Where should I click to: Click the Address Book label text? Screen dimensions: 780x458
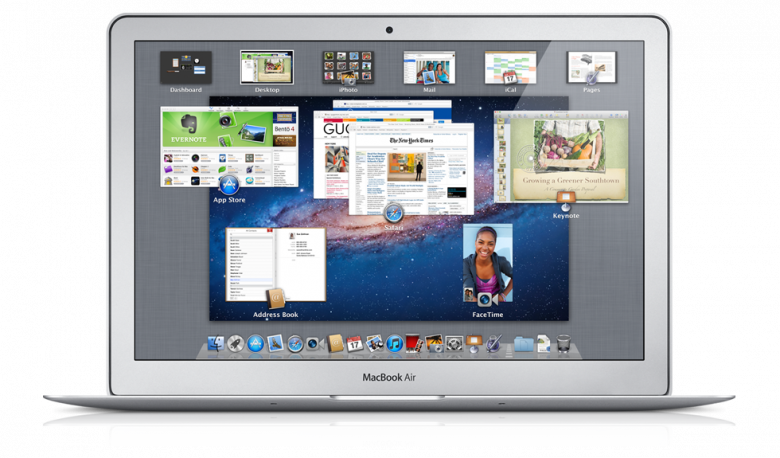pyautogui.click(x=276, y=314)
